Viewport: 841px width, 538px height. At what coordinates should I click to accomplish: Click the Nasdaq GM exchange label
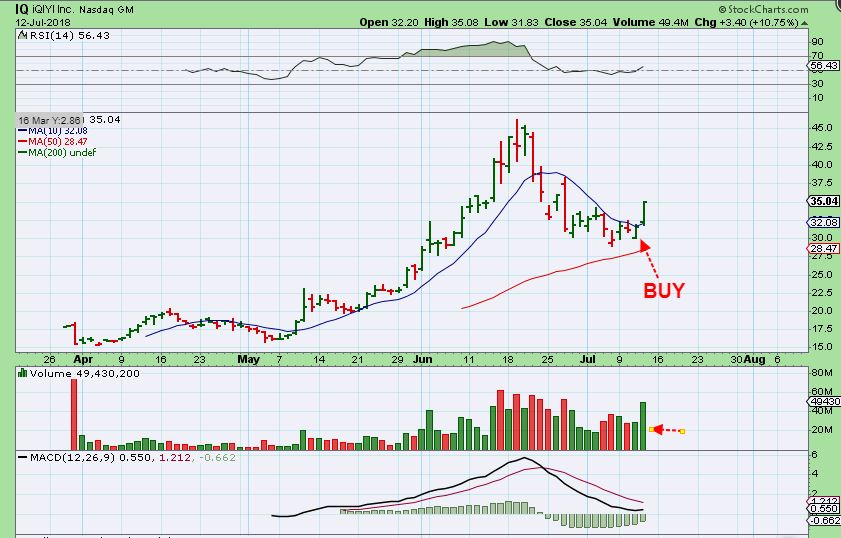click(106, 9)
